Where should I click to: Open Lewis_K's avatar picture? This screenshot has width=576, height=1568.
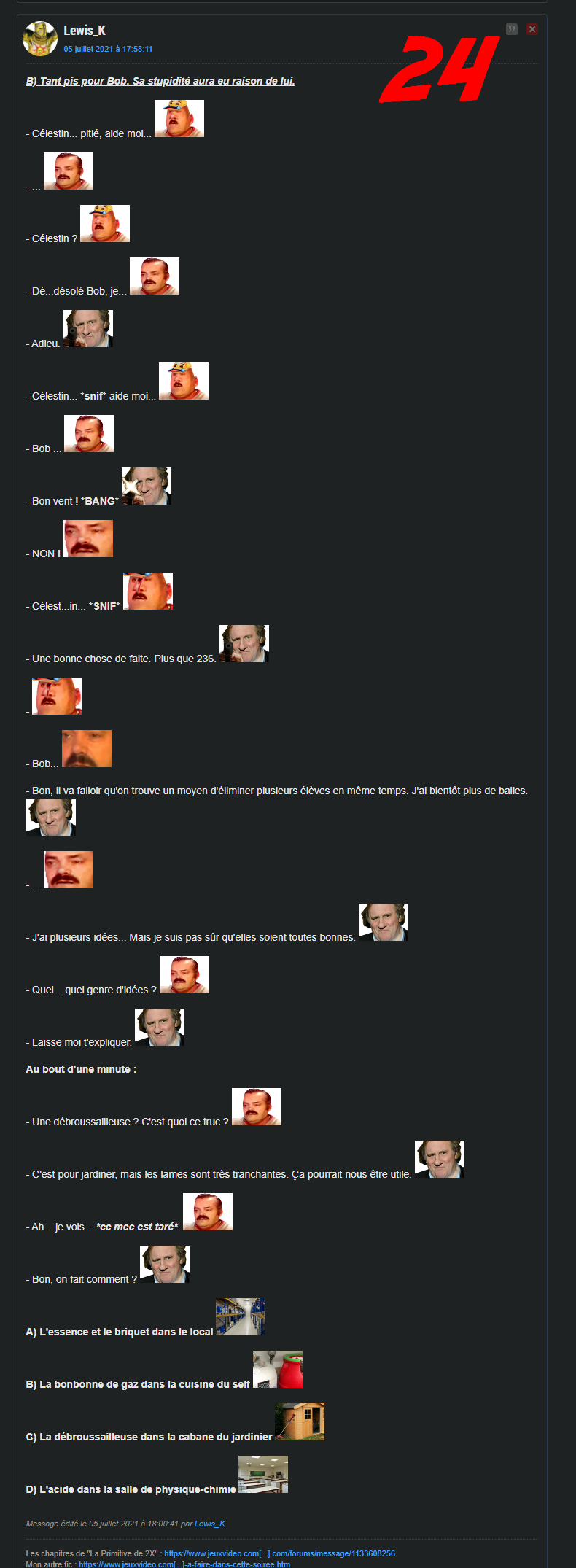point(40,39)
